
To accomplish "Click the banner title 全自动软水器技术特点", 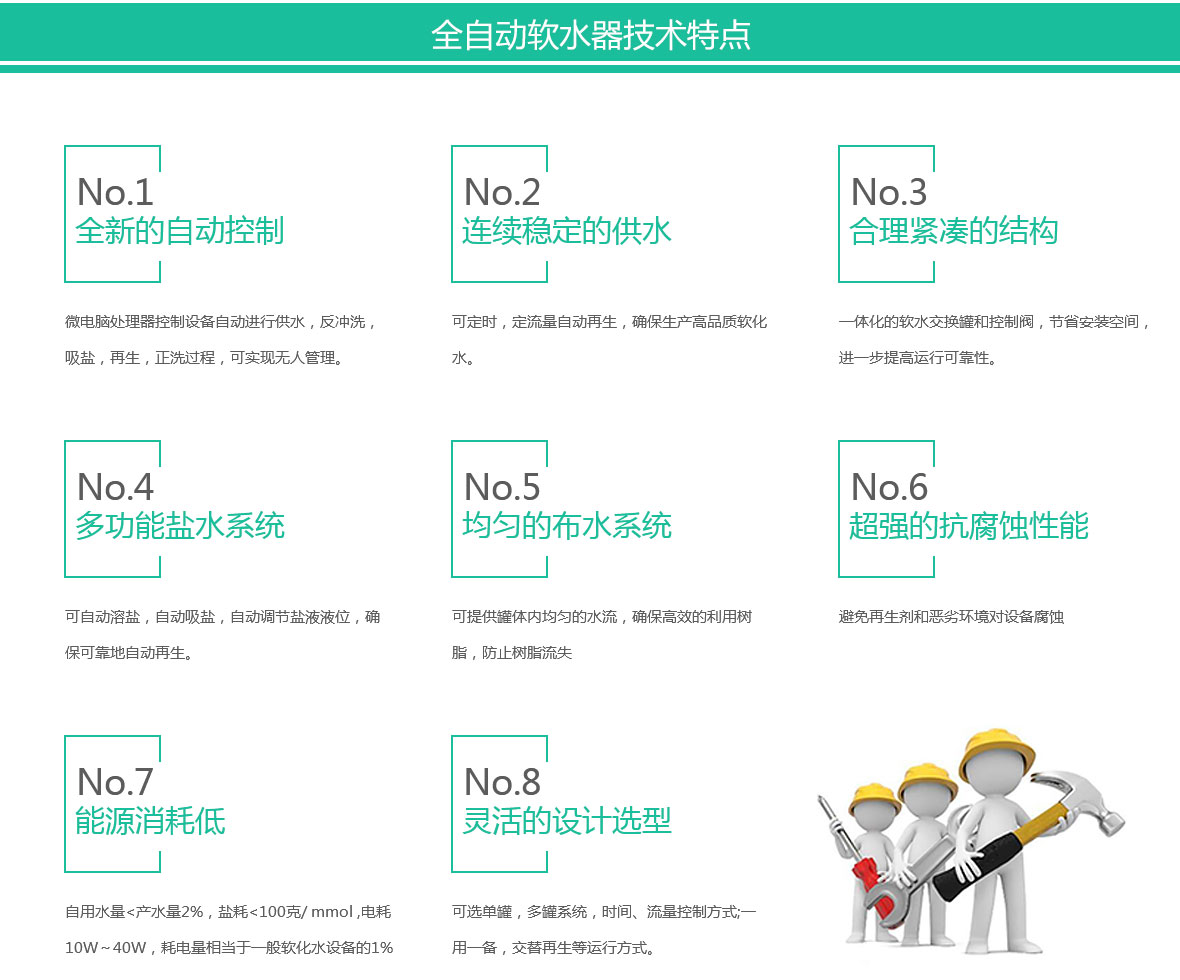I will point(590,35).
